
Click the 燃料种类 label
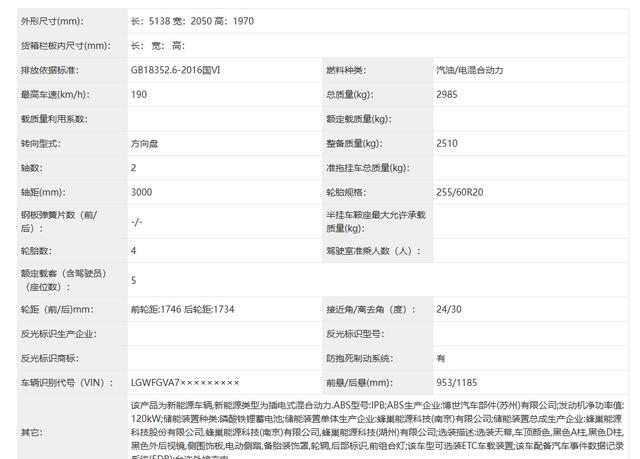coord(346,70)
